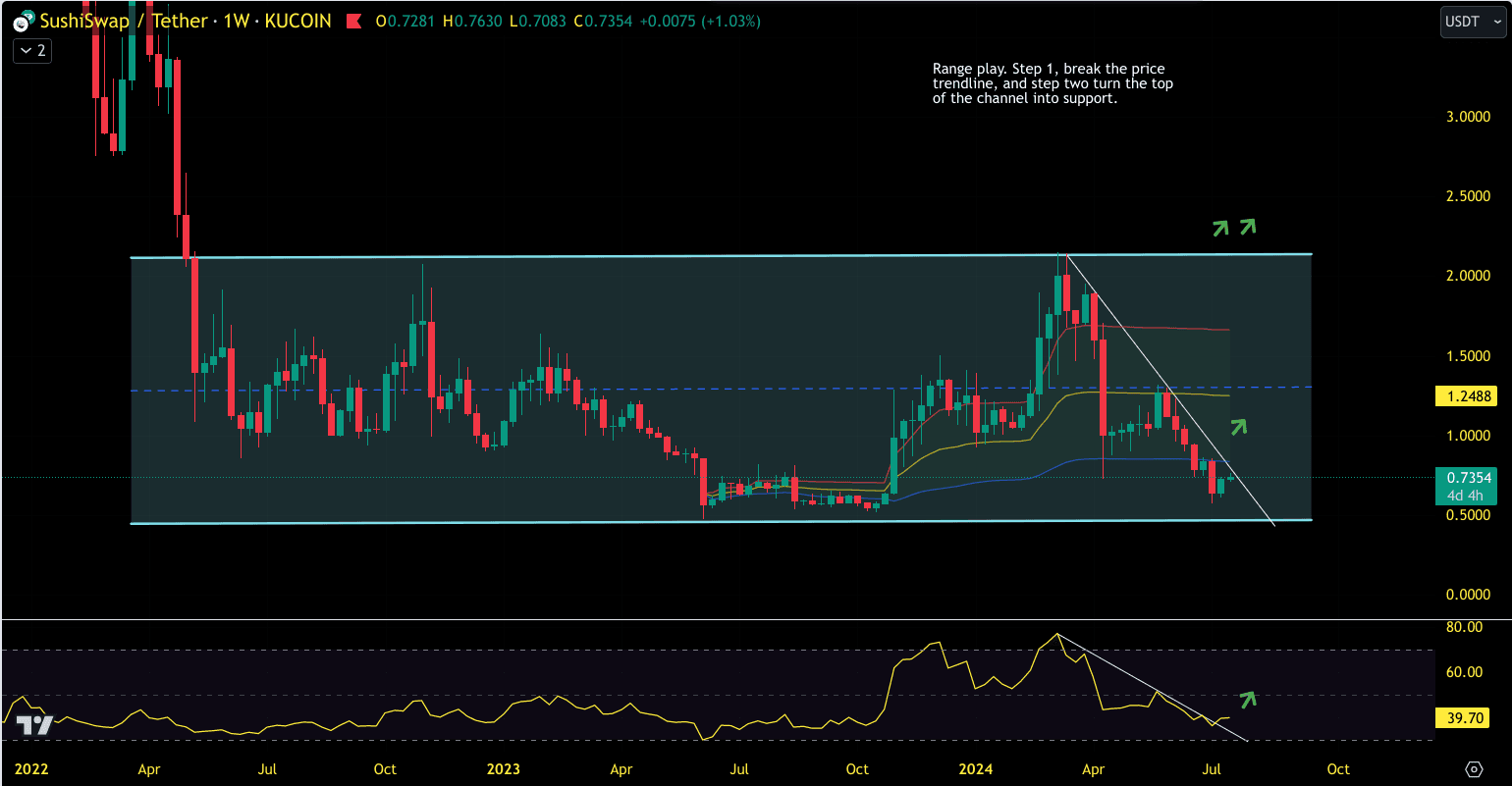Click the 60.00 RSI axis label
1512x786 pixels.
pos(1465,672)
